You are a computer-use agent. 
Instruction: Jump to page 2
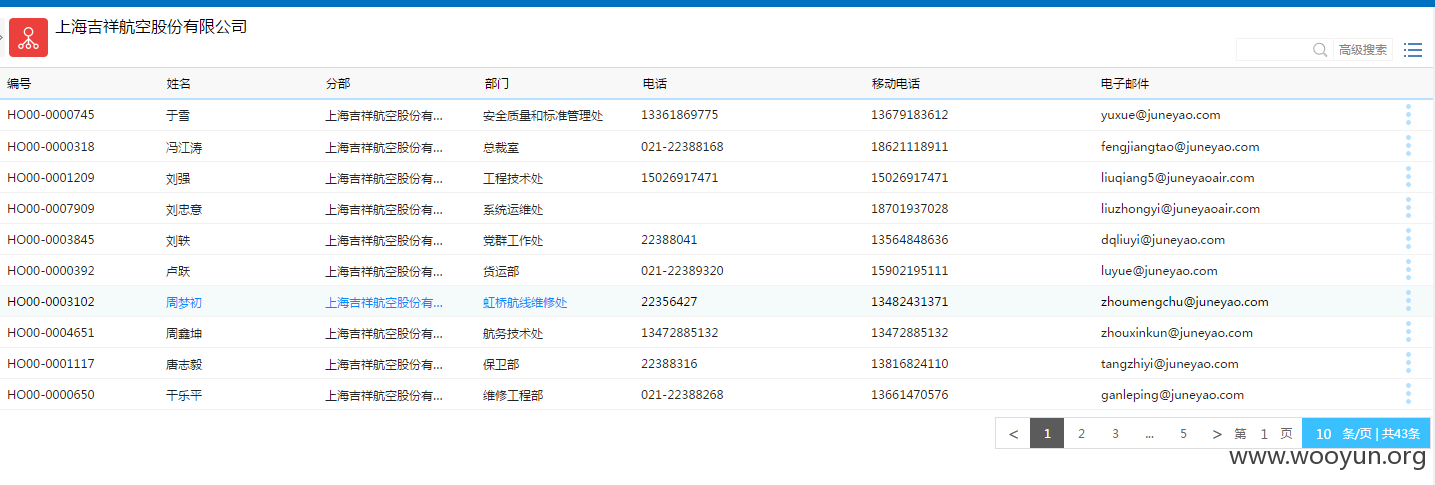[1081, 433]
